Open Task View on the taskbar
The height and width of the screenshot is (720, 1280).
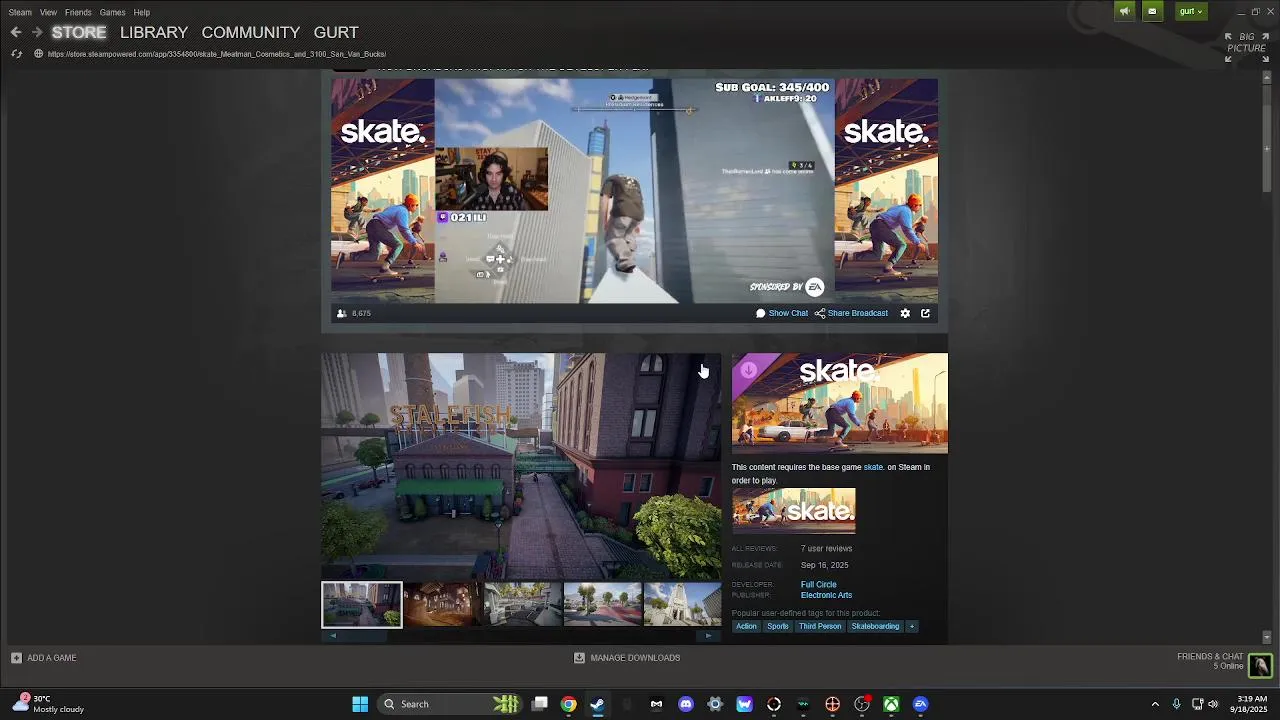[x=540, y=704]
